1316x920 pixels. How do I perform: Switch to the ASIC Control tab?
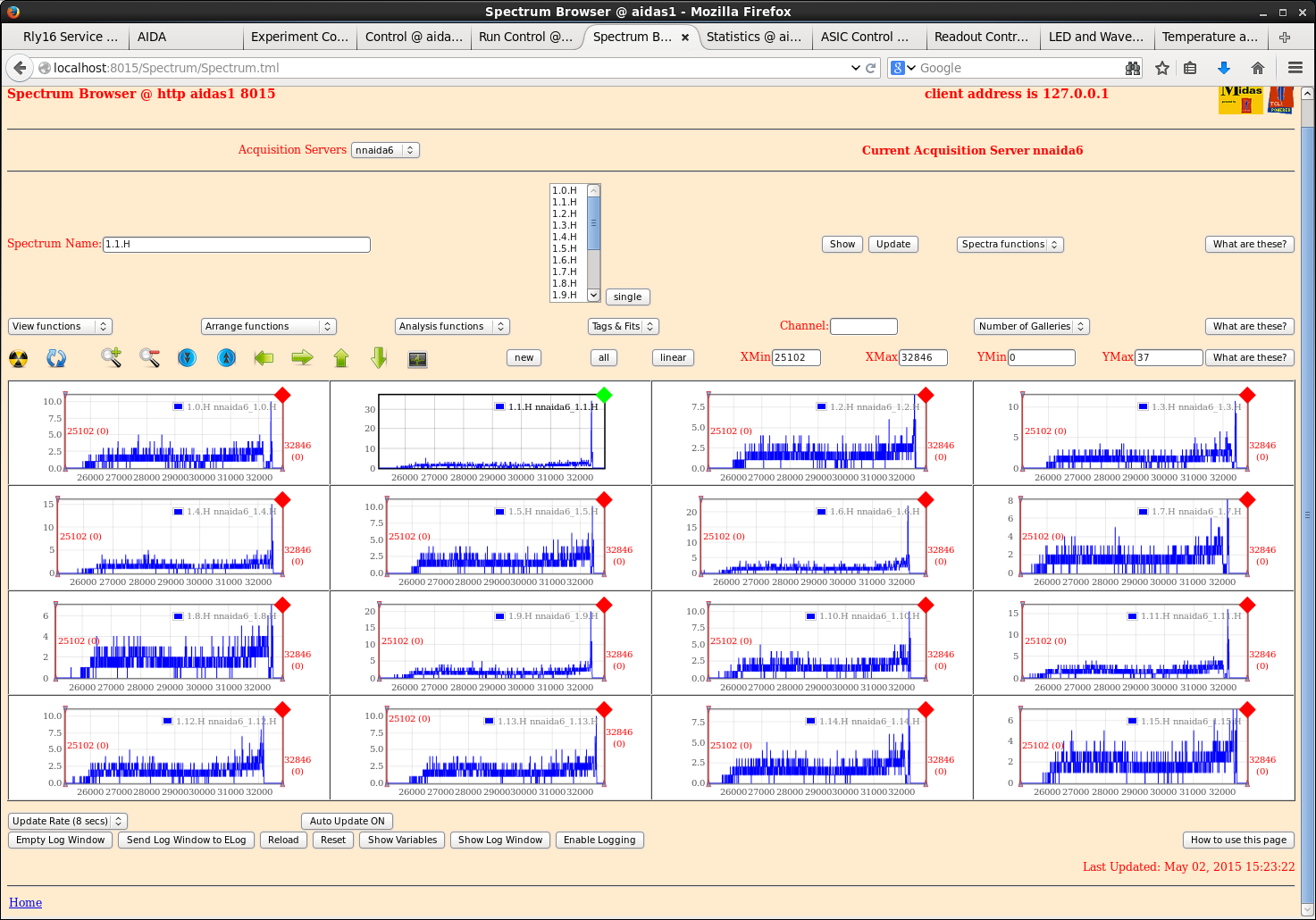pos(864,37)
